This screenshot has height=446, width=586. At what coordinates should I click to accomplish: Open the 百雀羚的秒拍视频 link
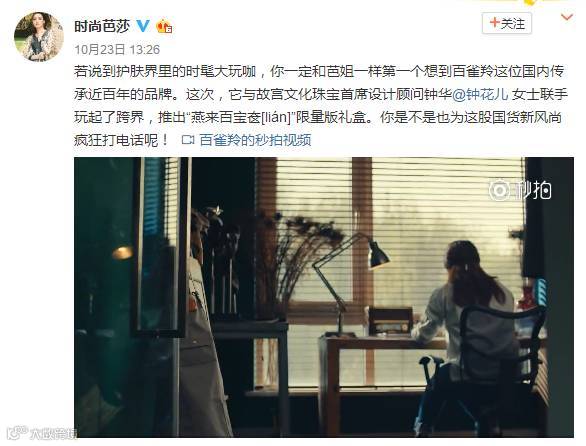click(255, 140)
